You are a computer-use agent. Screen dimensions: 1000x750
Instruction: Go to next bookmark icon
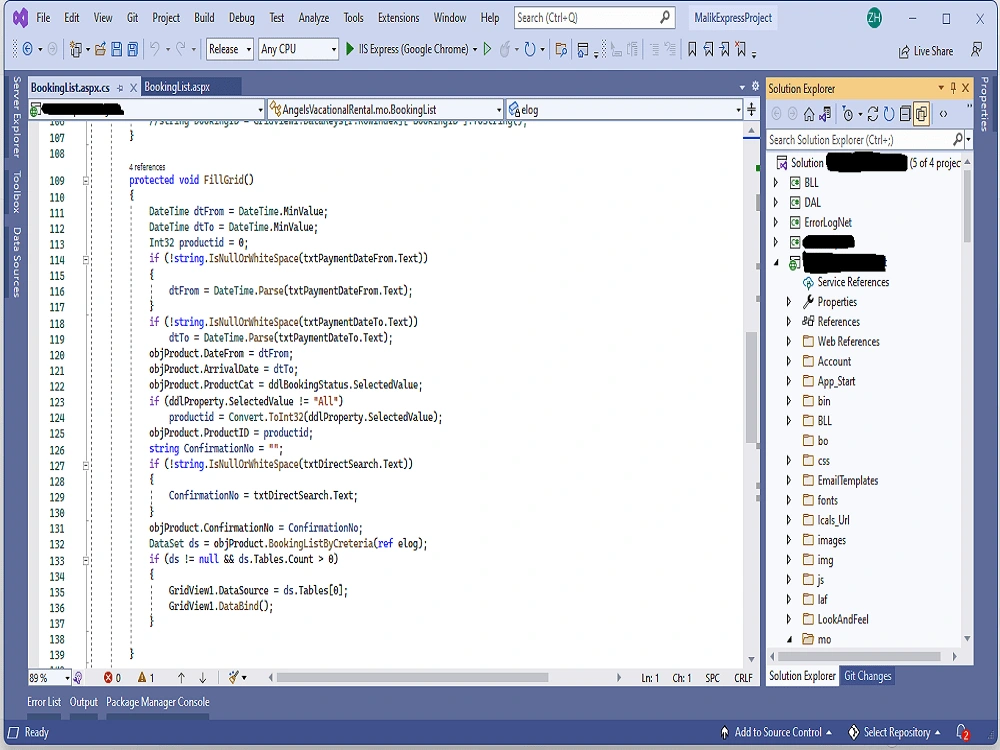(x=724, y=49)
